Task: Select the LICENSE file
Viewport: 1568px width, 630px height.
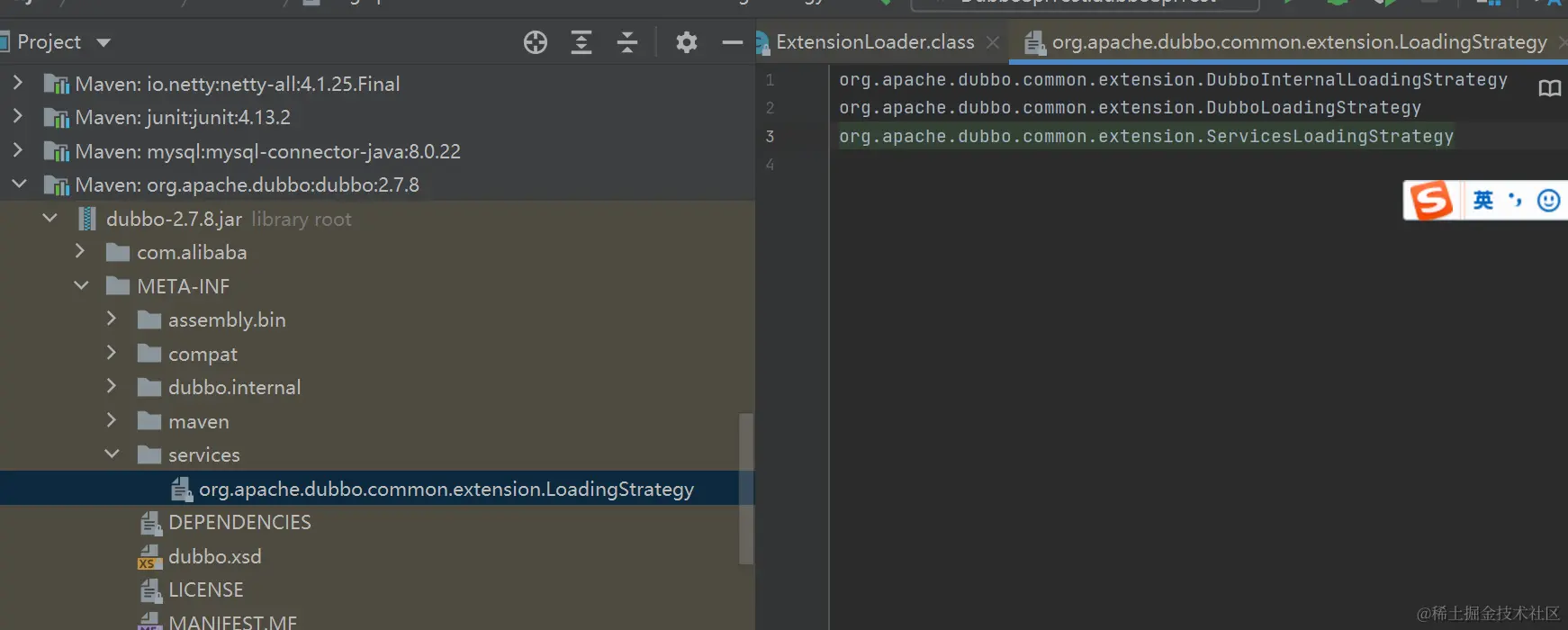Action: tap(205, 589)
